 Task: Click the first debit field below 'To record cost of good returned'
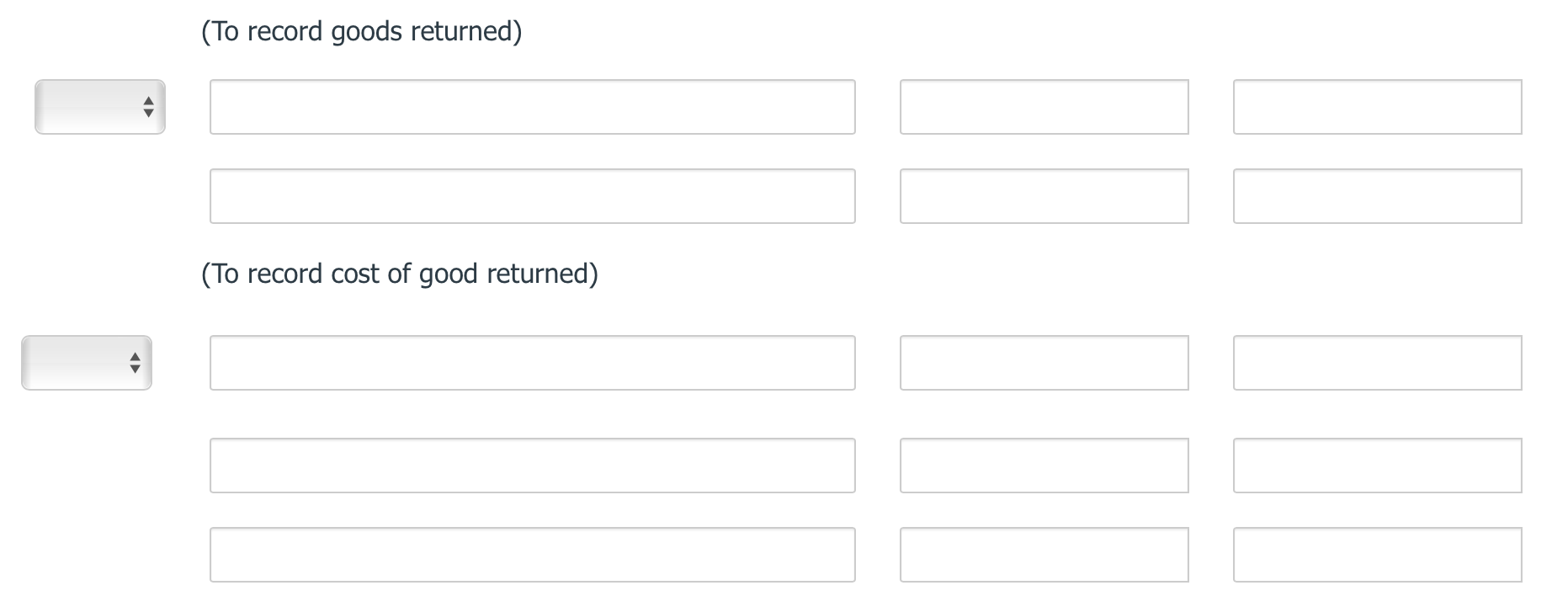click(x=1044, y=363)
